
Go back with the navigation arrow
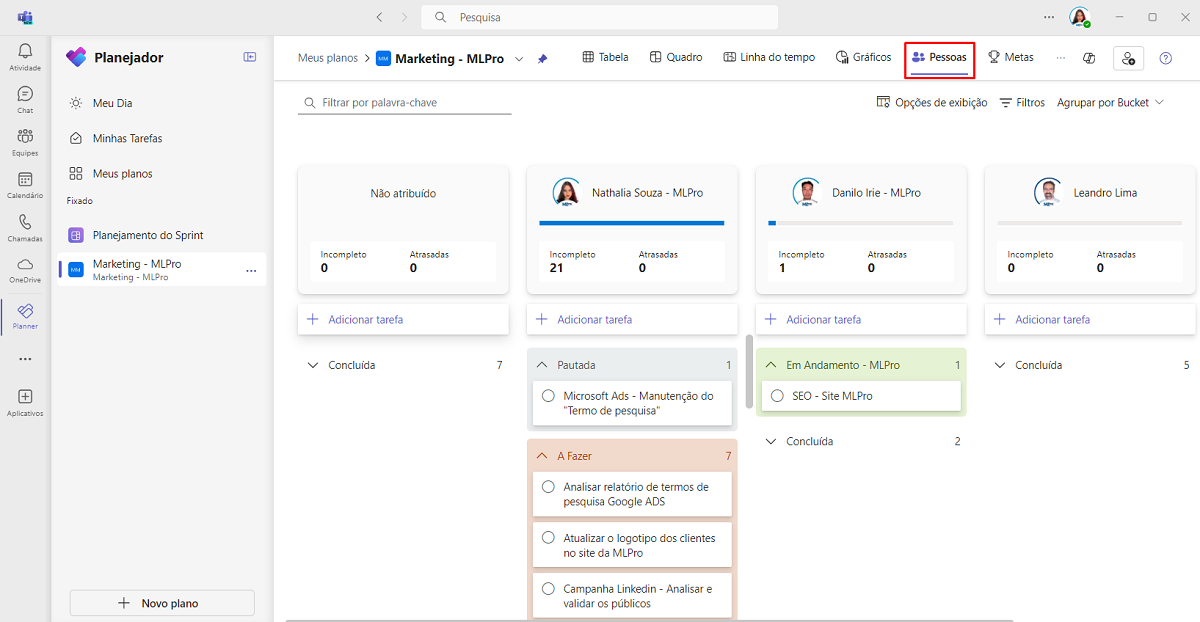pos(379,17)
